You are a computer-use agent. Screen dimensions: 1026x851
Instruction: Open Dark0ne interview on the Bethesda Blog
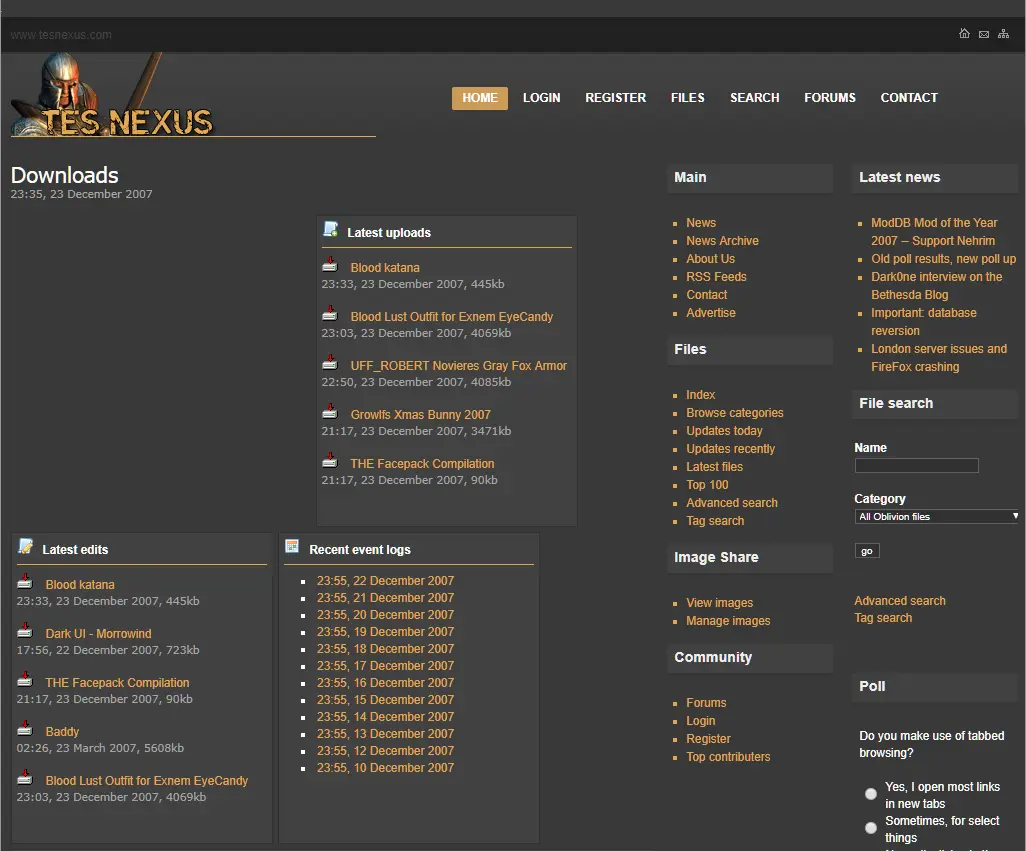(936, 286)
